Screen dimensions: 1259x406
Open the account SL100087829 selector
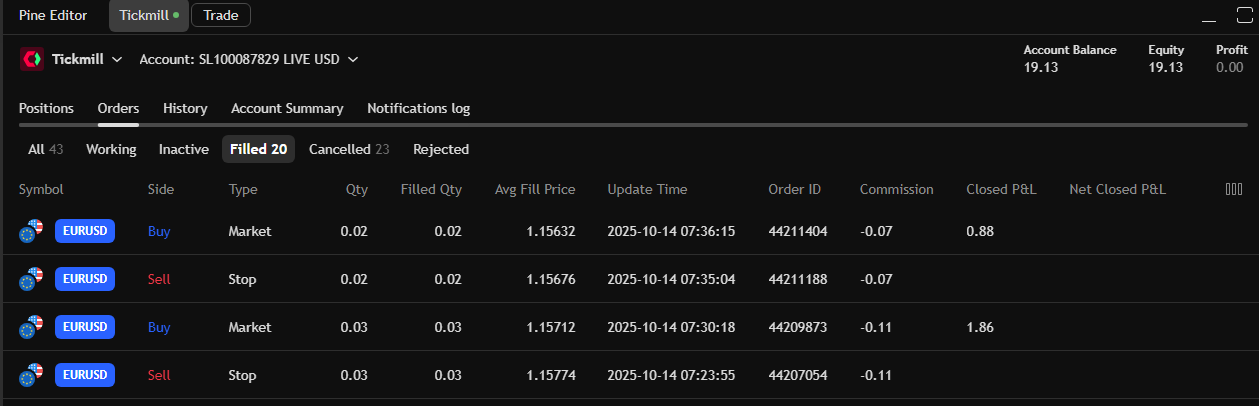click(248, 60)
